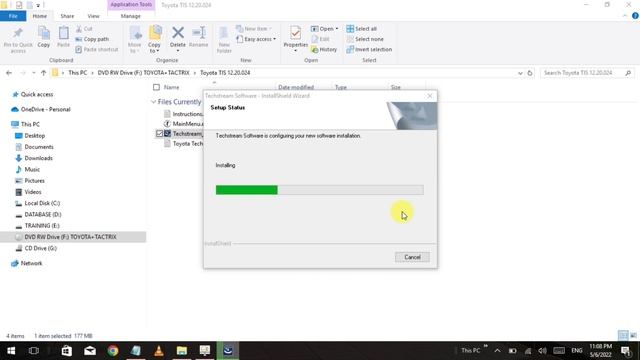Click Select none in ribbon
Image resolution: width=640 pixels, height=360 pixels.
tap(365, 39)
